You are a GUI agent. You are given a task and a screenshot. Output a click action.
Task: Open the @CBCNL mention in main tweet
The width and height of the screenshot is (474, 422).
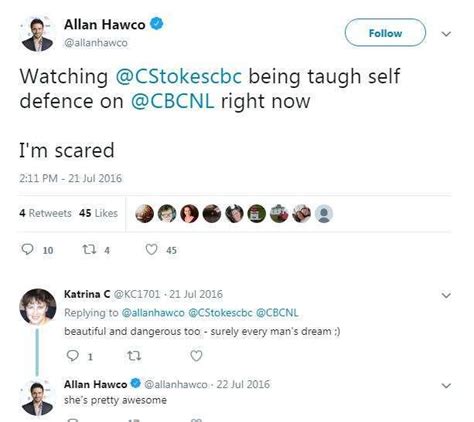(x=172, y=101)
